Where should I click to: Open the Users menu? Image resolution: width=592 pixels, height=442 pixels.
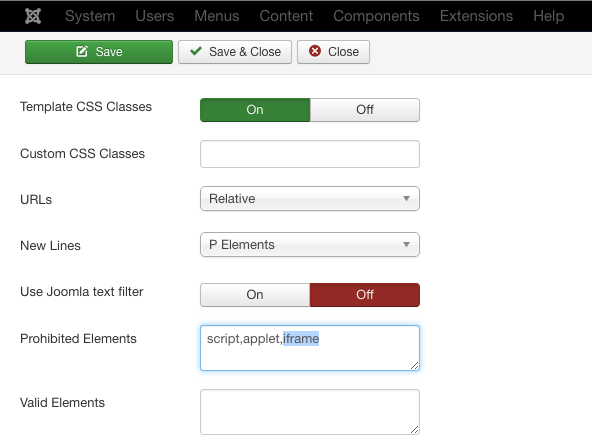point(154,16)
